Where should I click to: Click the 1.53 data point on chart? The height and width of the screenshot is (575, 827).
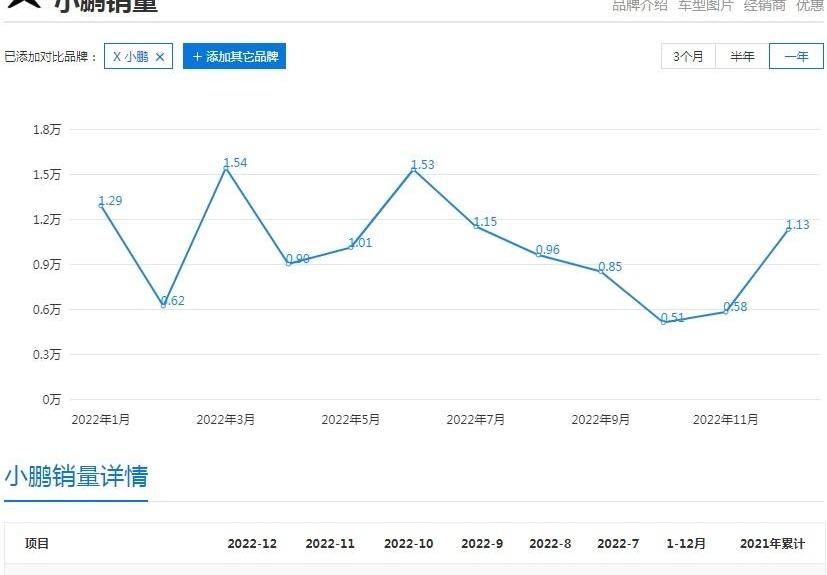(414, 169)
